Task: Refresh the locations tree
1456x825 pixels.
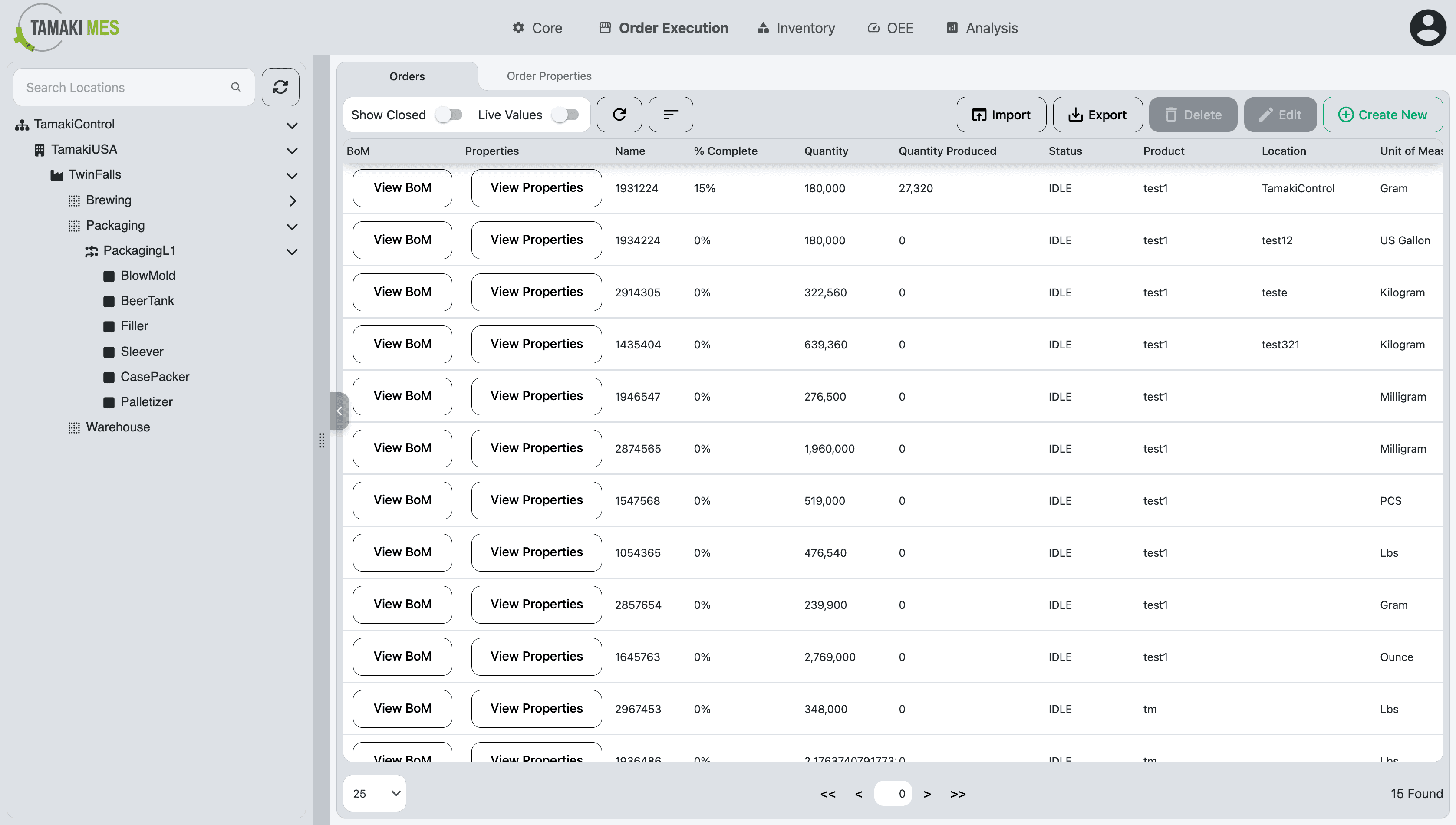Action: [x=280, y=87]
